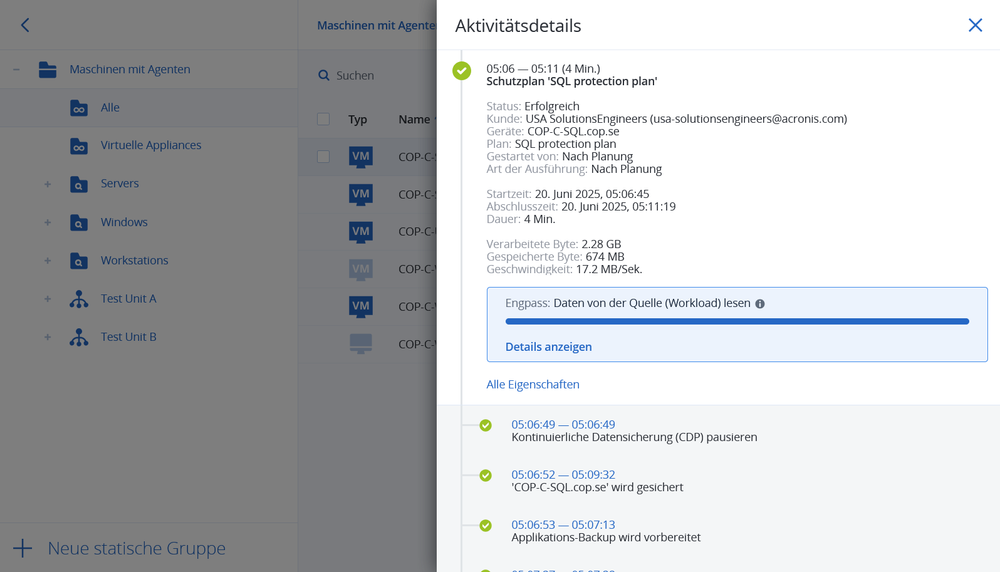Viewport: 1000px width, 572px height.
Task: Expand the Servers group
Action: pos(47,184)
